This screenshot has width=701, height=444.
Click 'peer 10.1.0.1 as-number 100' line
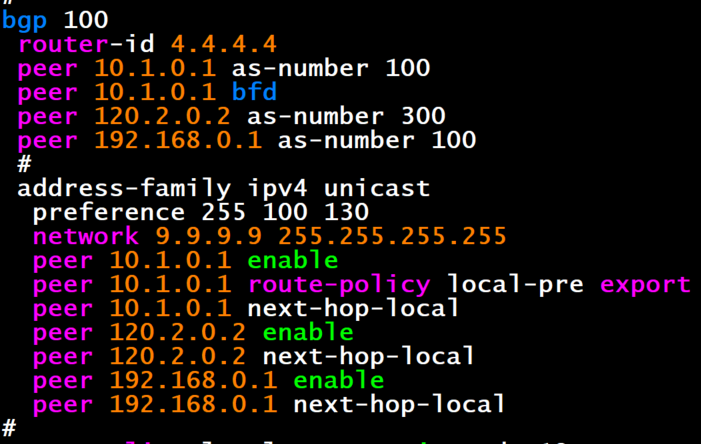coord(224,68)
